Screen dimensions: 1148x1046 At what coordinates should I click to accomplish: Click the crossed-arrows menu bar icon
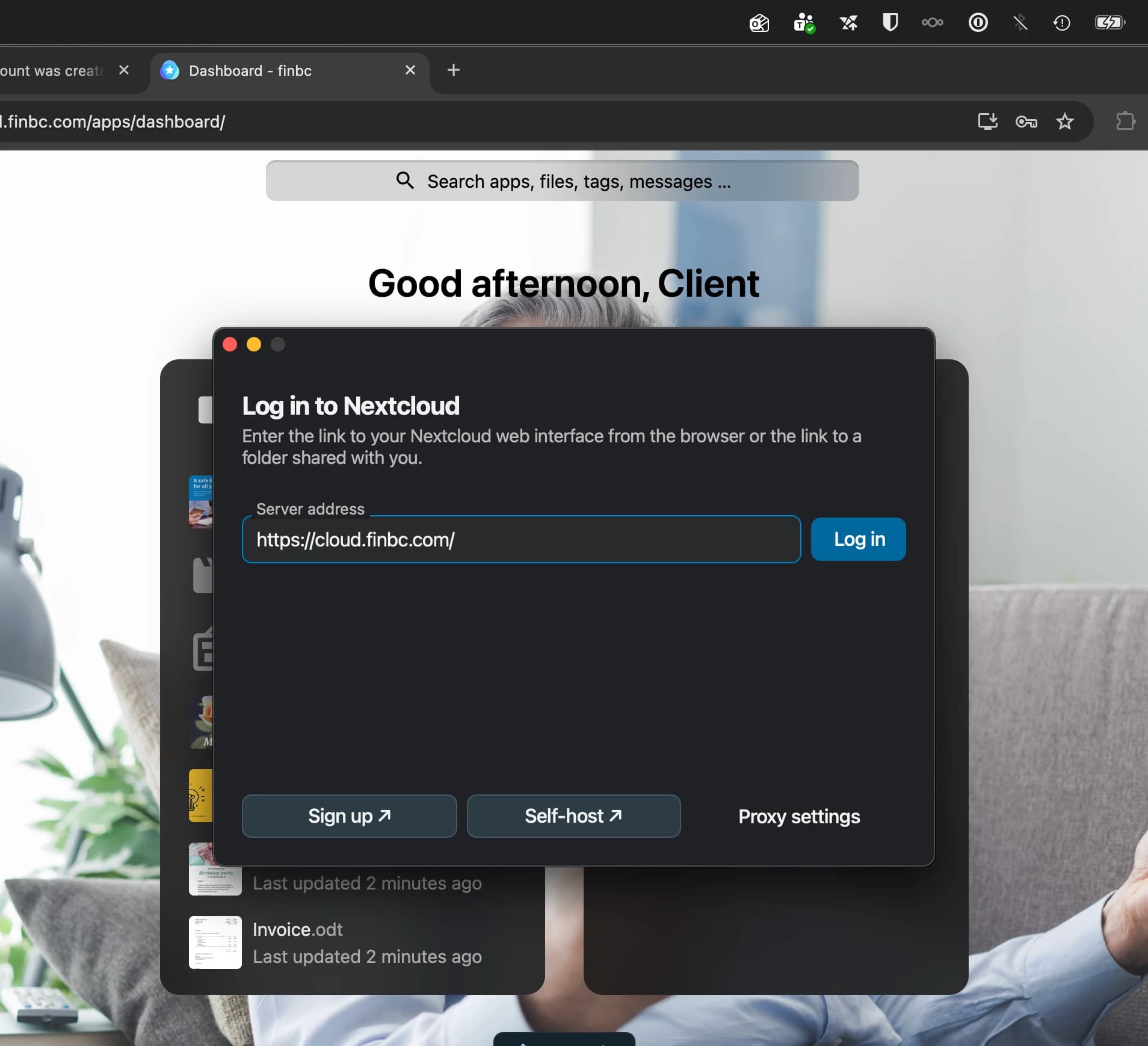tap(848, 23)
